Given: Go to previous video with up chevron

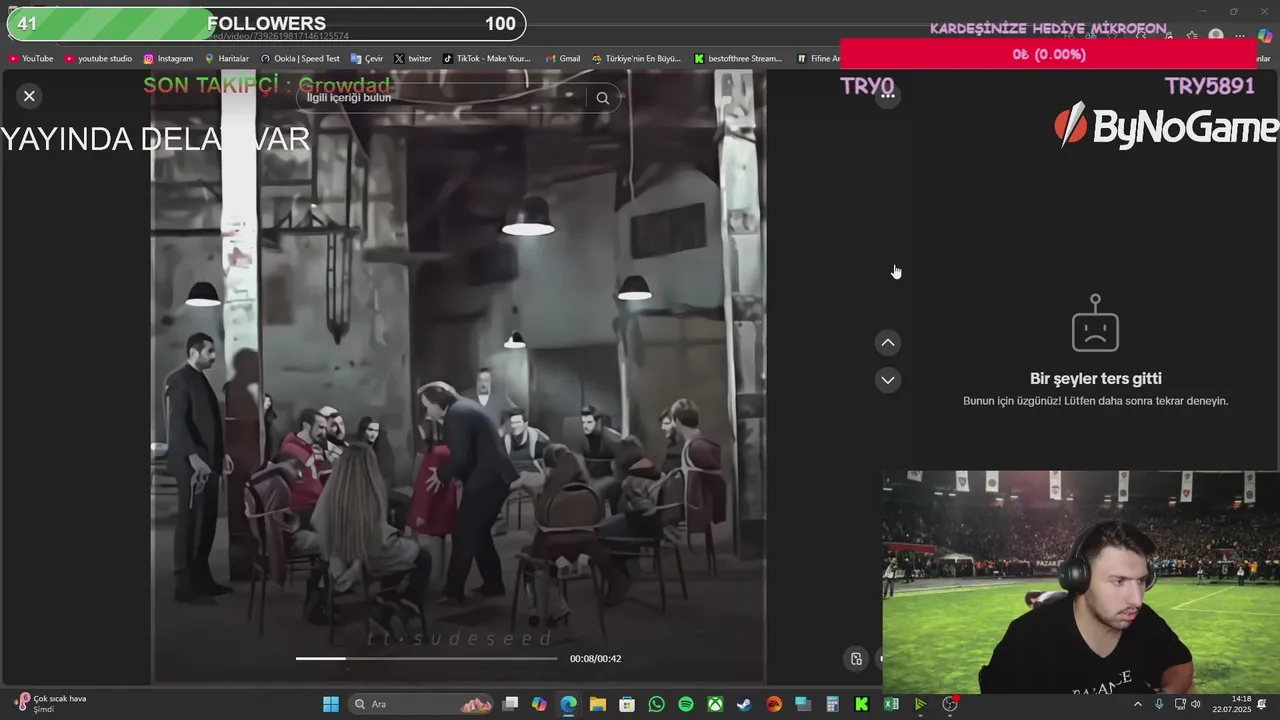Looking at the screenshot, I should [888, 343].
